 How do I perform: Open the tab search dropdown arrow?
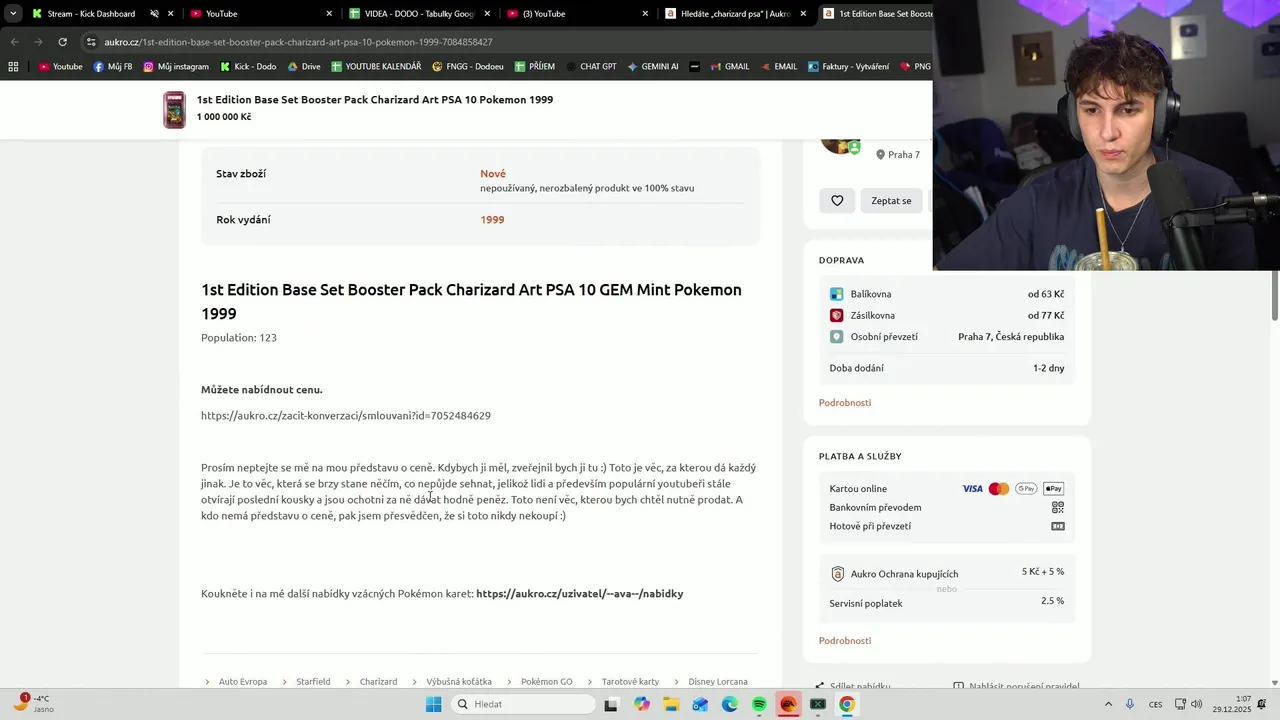pyautogui.click(x=13, y=14)
